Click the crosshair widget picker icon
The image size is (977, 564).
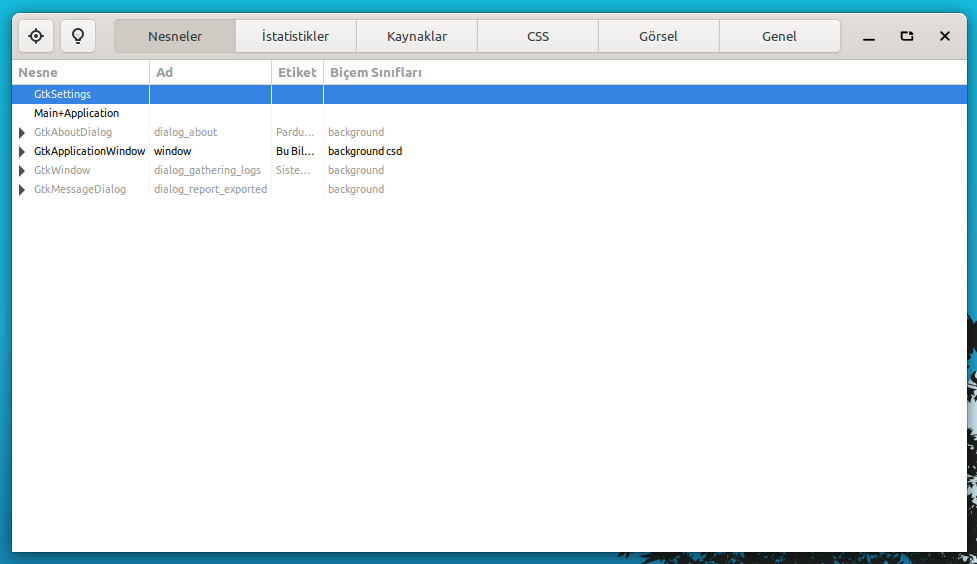coord(36,36)
